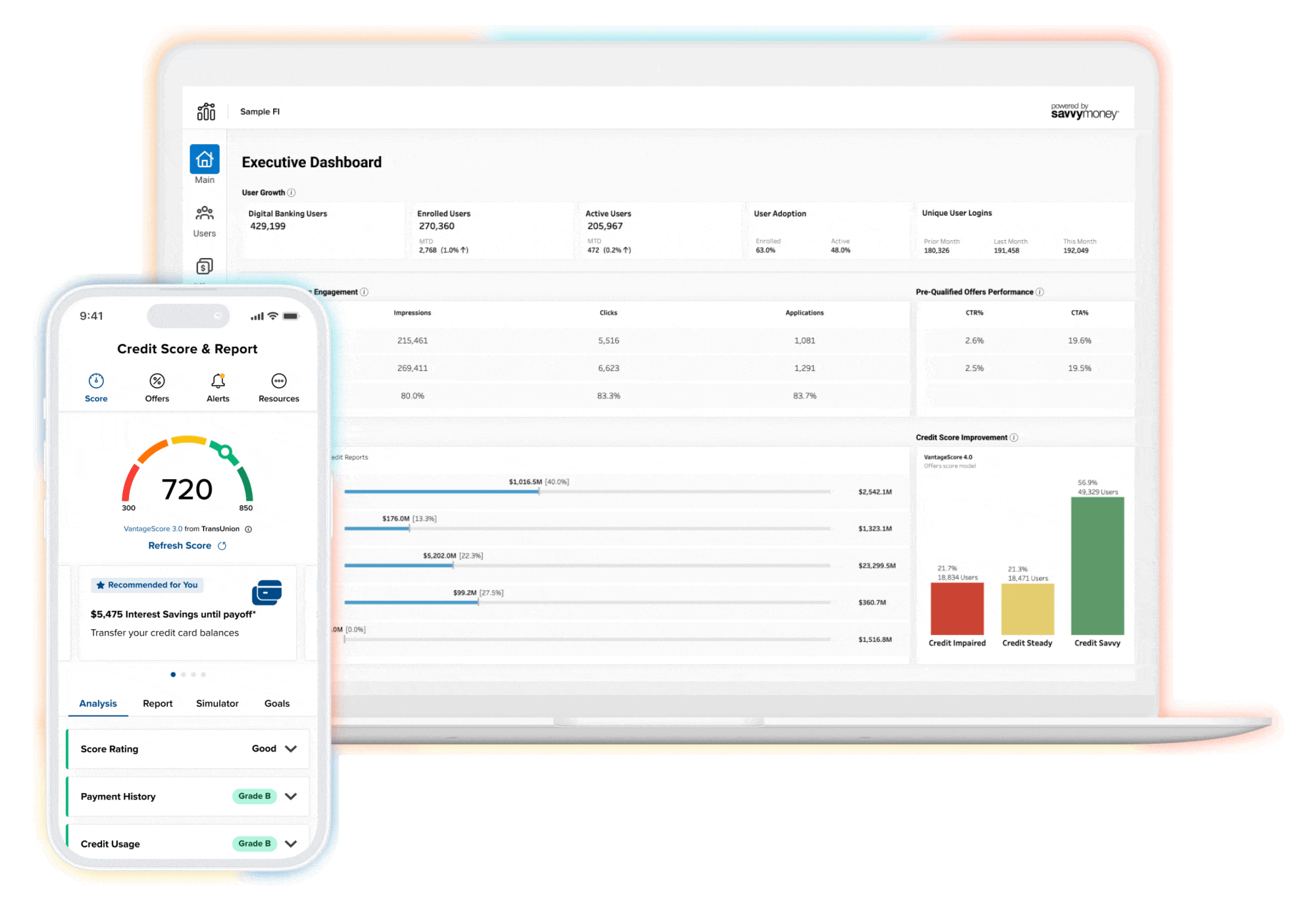
Task: Expand the Payment History details
Action: (291, 796)
